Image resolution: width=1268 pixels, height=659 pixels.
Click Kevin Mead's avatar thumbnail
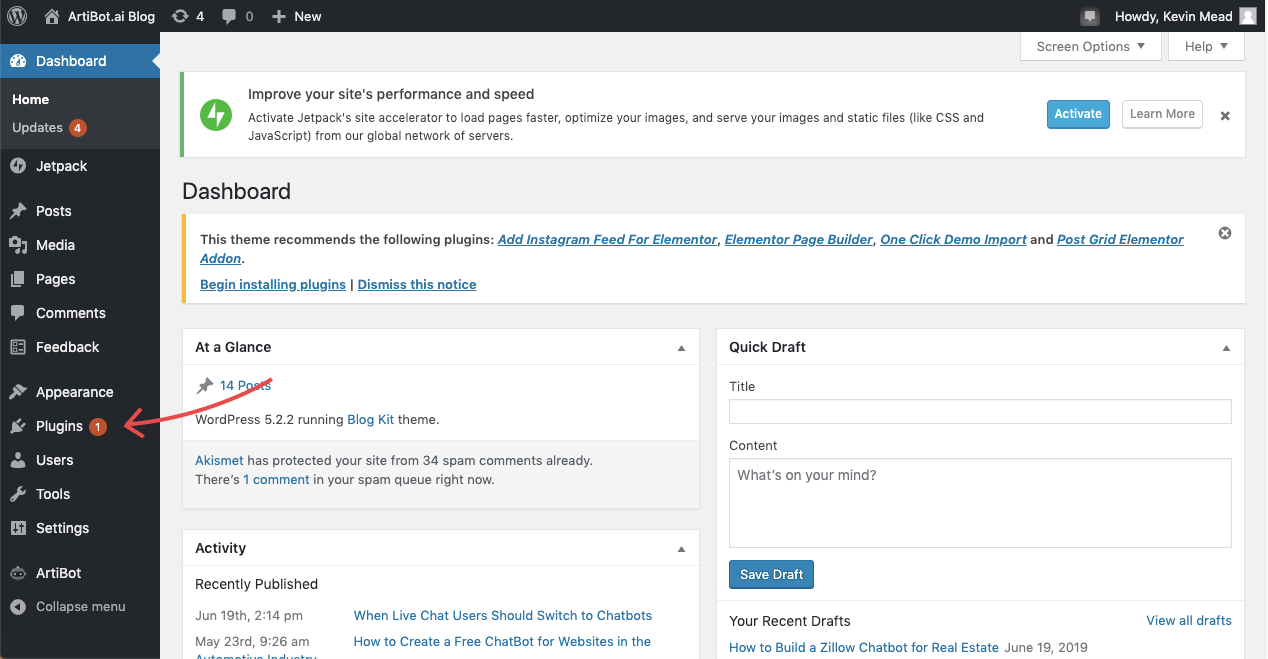click(1248, 16)
